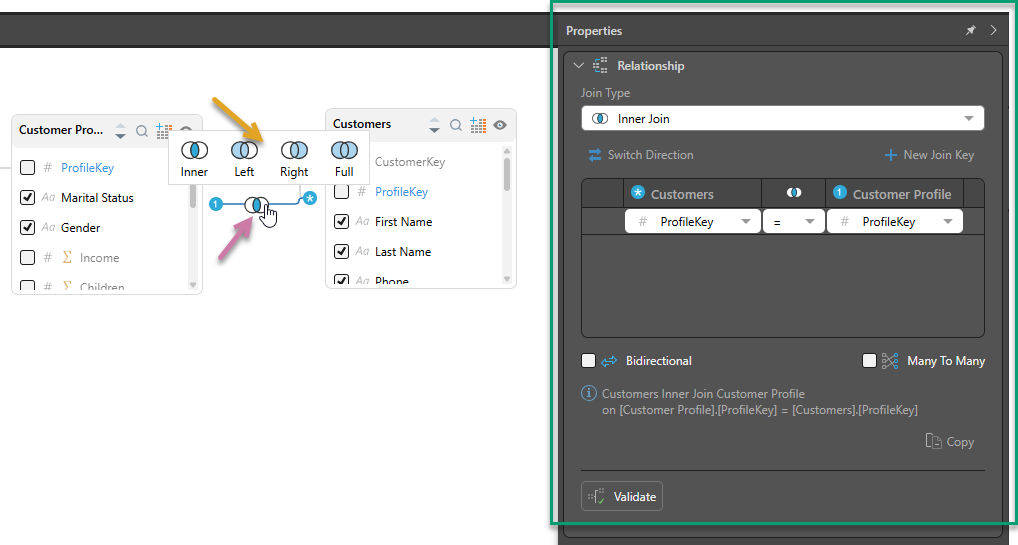1018x545 pixels.
Task: Open the Join Type dropdown
Action: (x=782, y=119)
